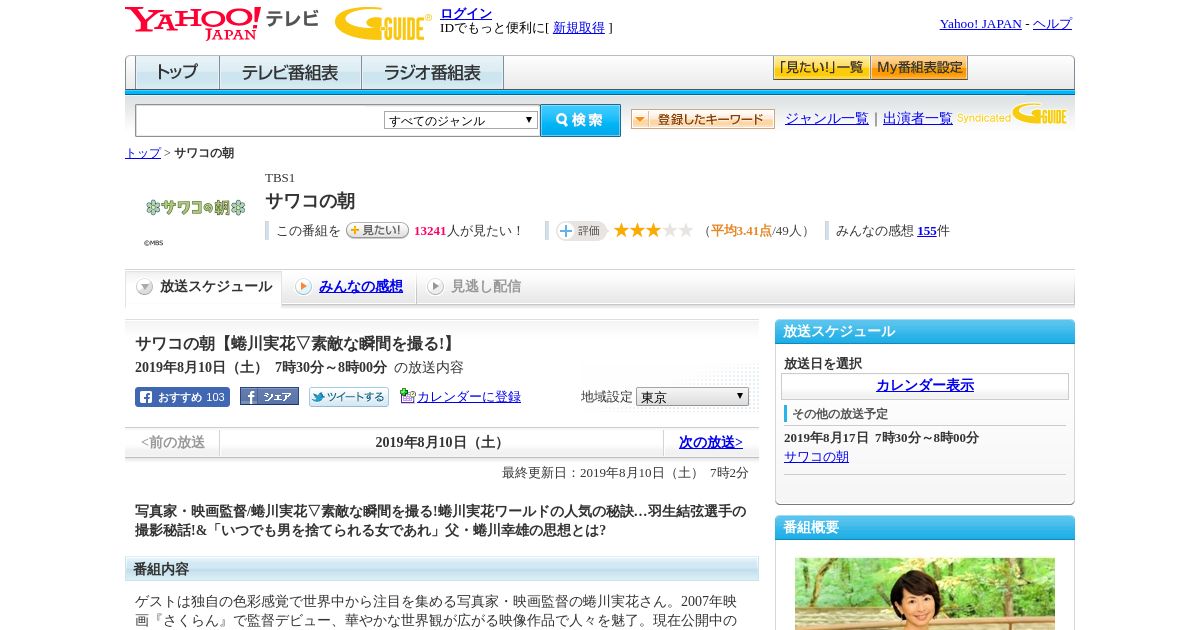Open the サワコの朝 August 17 schedule link
This screenshot has width=1200, height=630.
816,457
